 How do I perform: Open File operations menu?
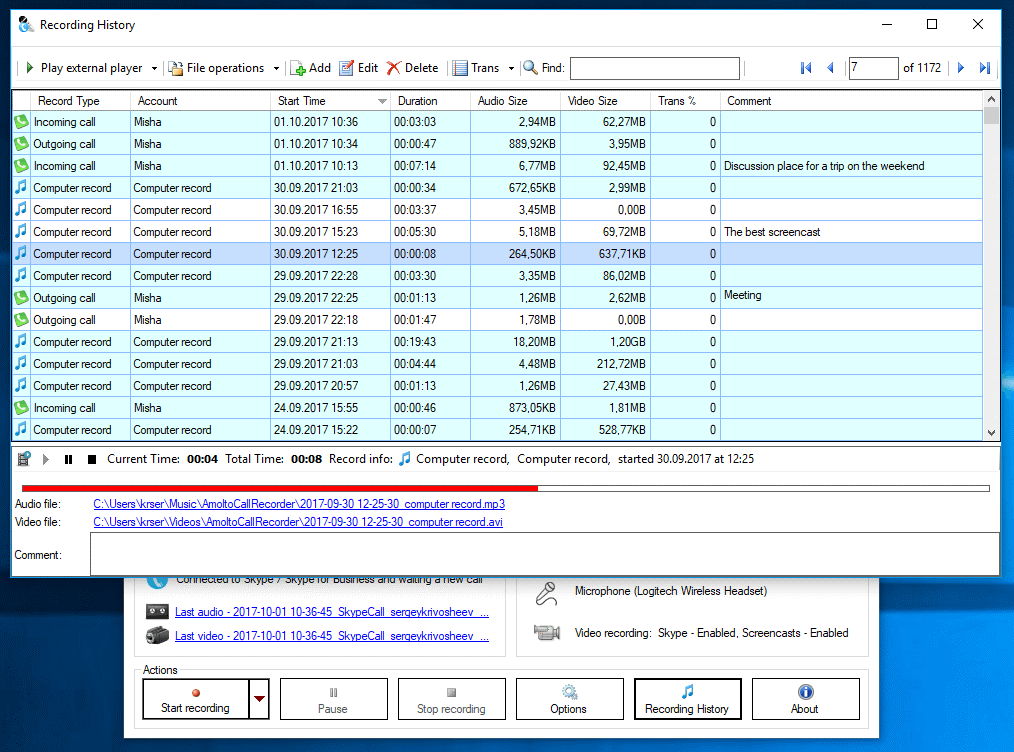(x=217, y=68)
